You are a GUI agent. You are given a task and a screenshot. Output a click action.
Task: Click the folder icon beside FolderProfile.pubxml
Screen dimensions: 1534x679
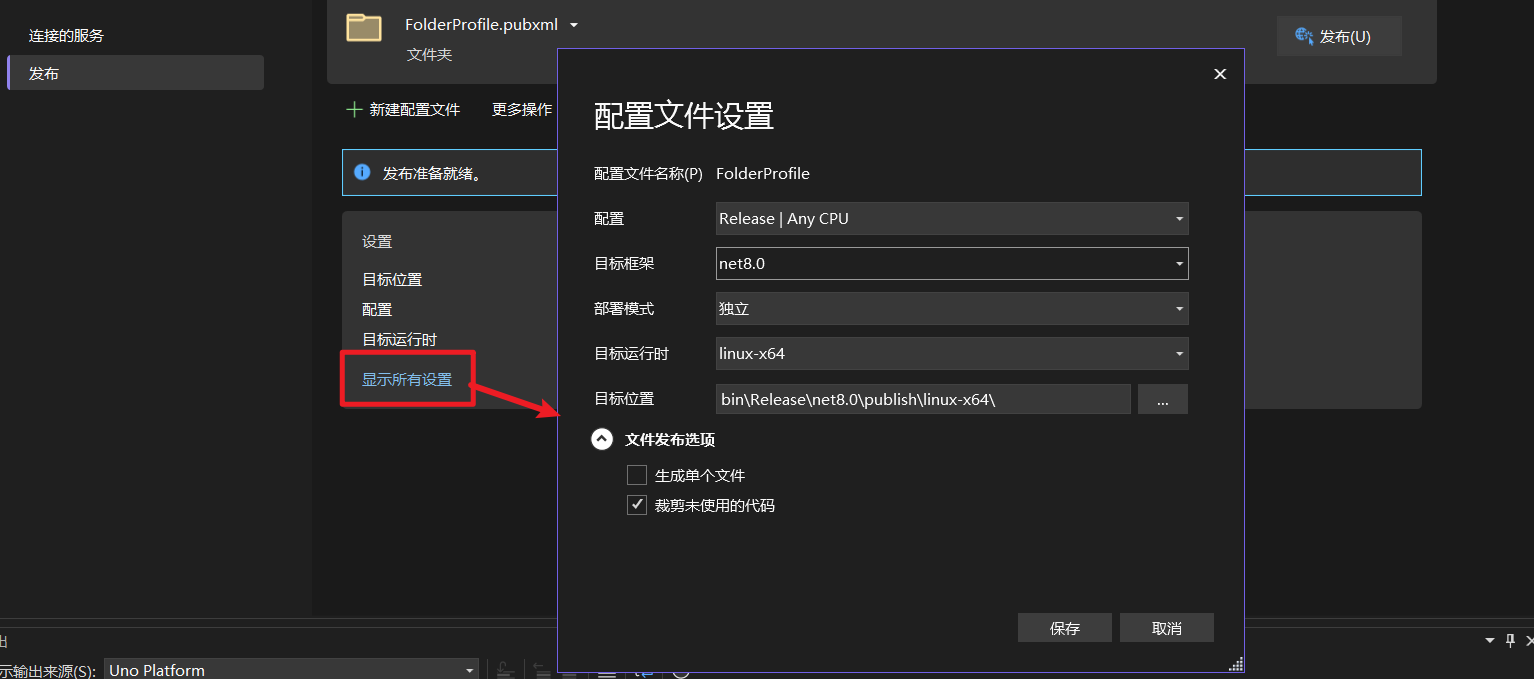point(364,27)
